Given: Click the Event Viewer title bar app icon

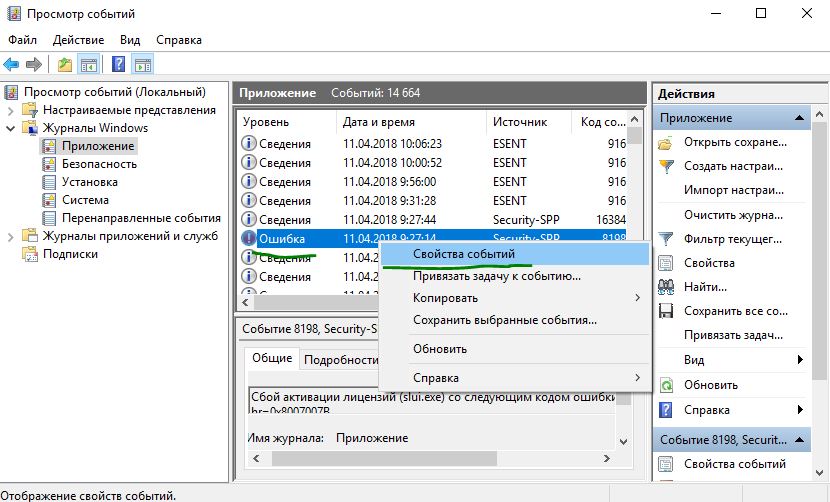Looking at the screenshot, I should [x=14, y=13].
